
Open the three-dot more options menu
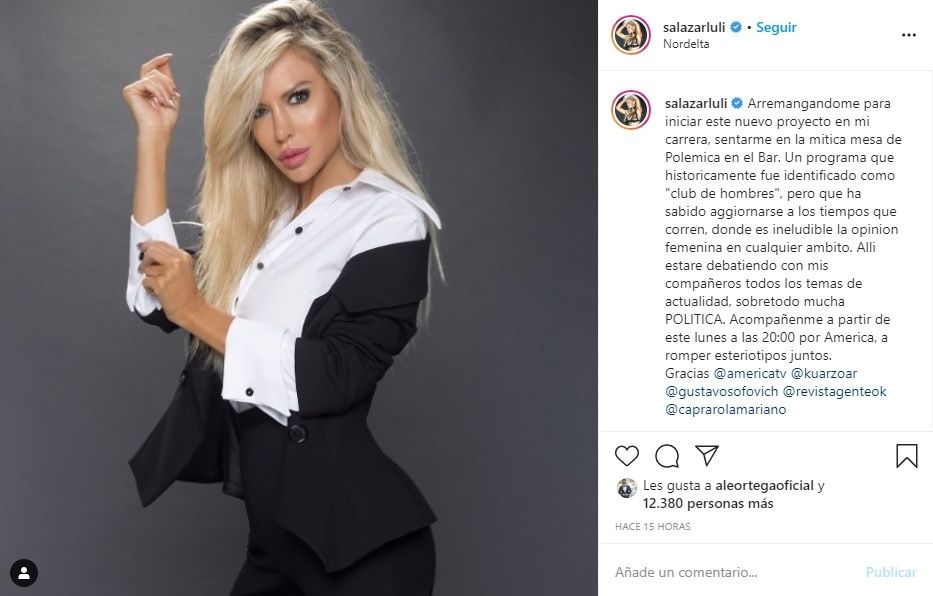pyautogui.click(x=909, y=35)
